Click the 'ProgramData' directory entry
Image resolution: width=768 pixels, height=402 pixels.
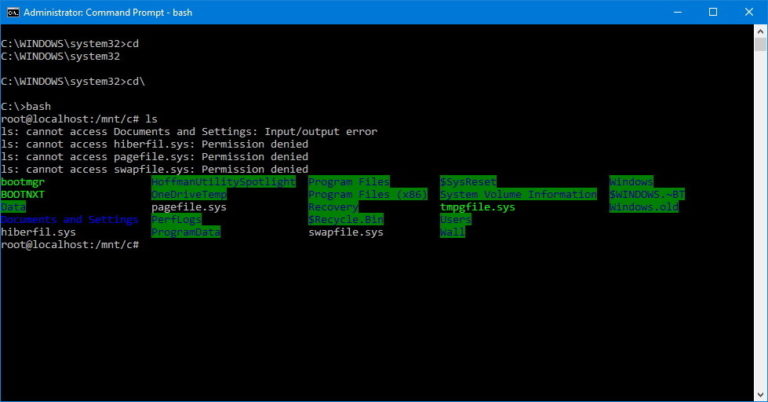coord(185,232)
